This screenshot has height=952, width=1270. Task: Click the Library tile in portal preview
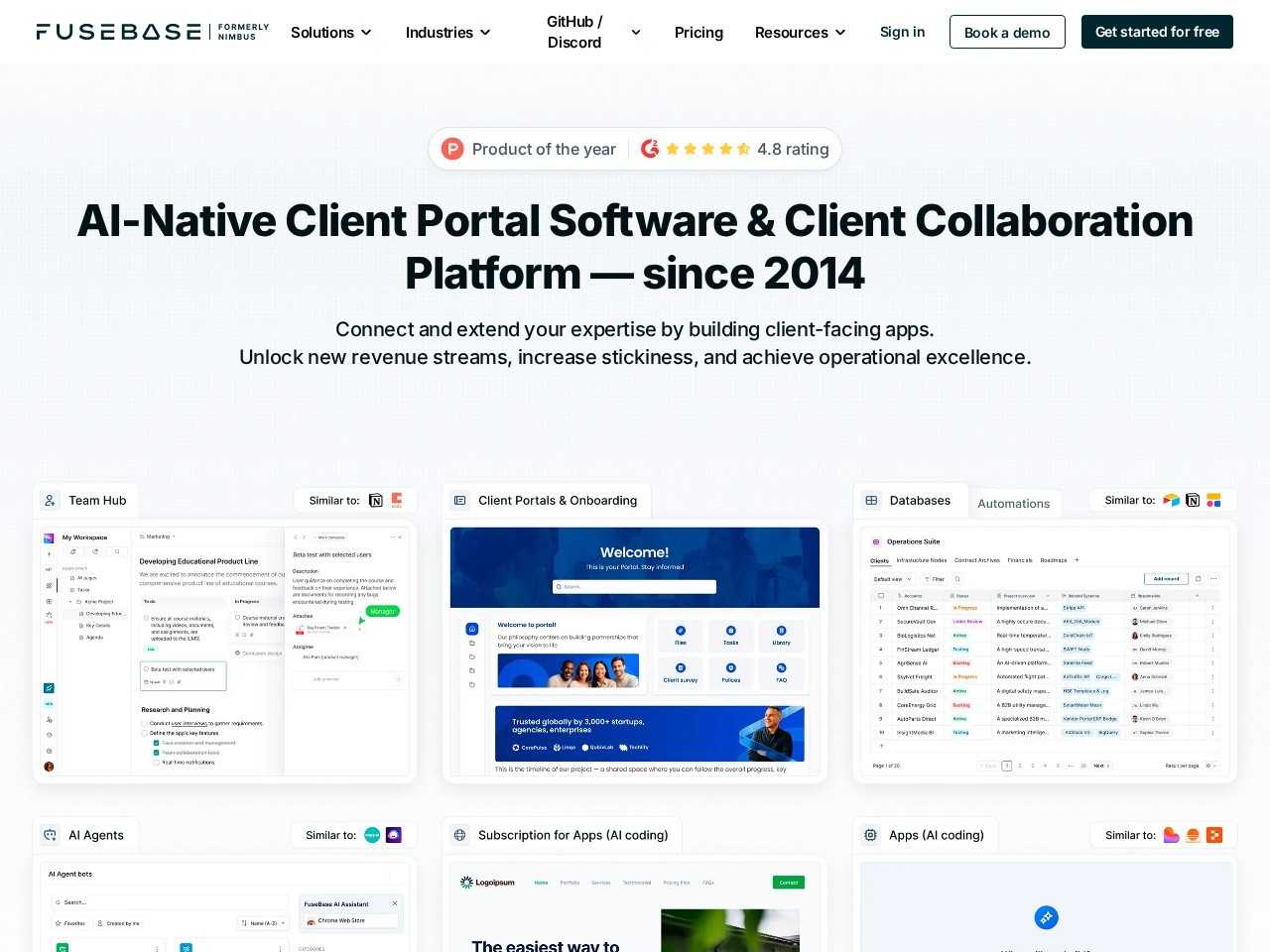point(782,635)
